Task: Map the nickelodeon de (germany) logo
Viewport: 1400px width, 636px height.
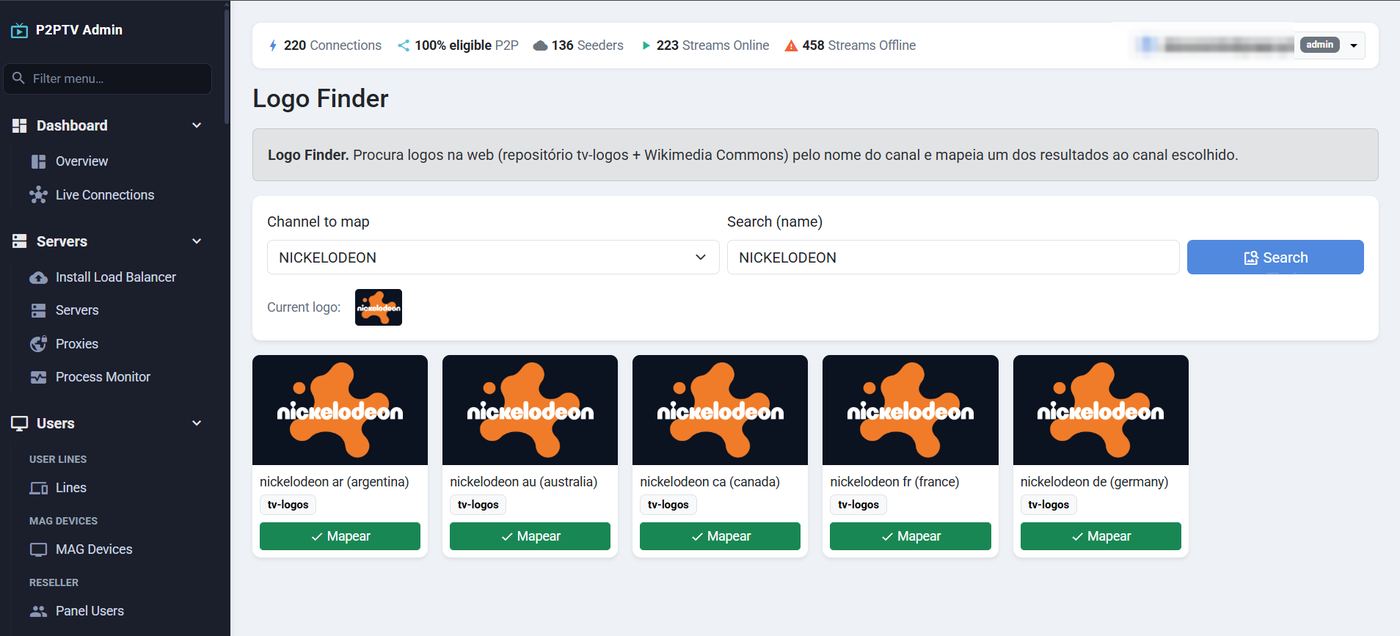Action: [x=1101, y=536]
